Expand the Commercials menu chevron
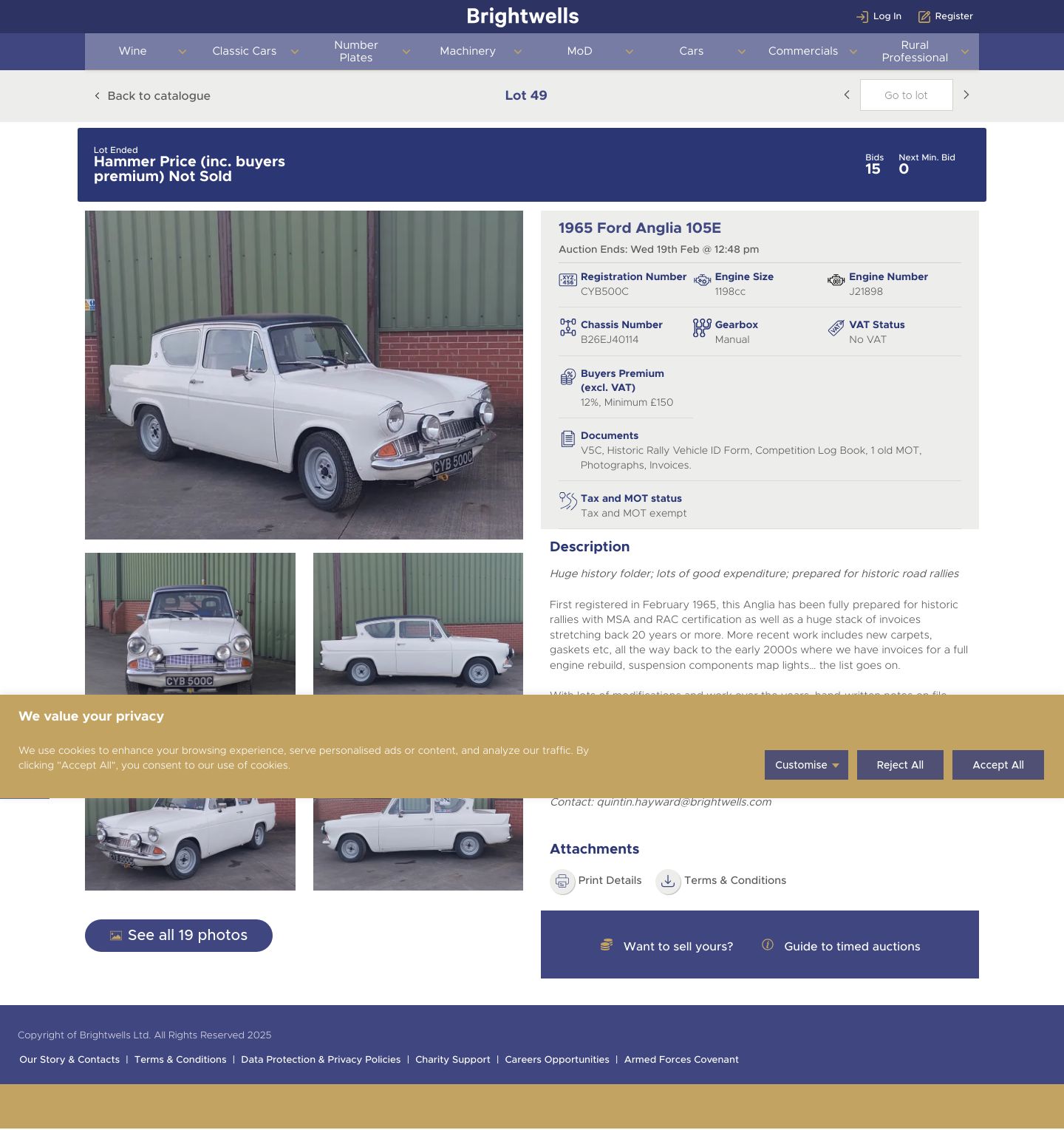This screenshot has height=1130, width=1064. coord(853,52)
